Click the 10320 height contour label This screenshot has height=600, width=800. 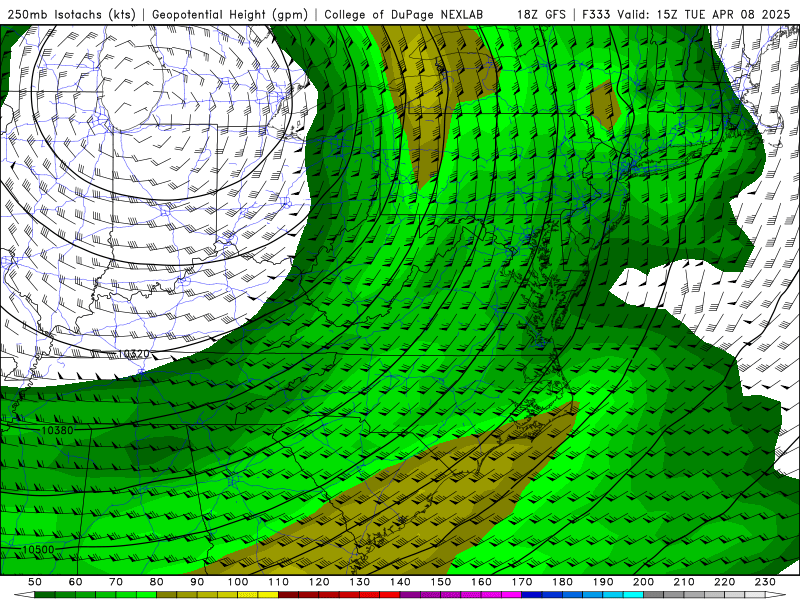coord(134,354)
